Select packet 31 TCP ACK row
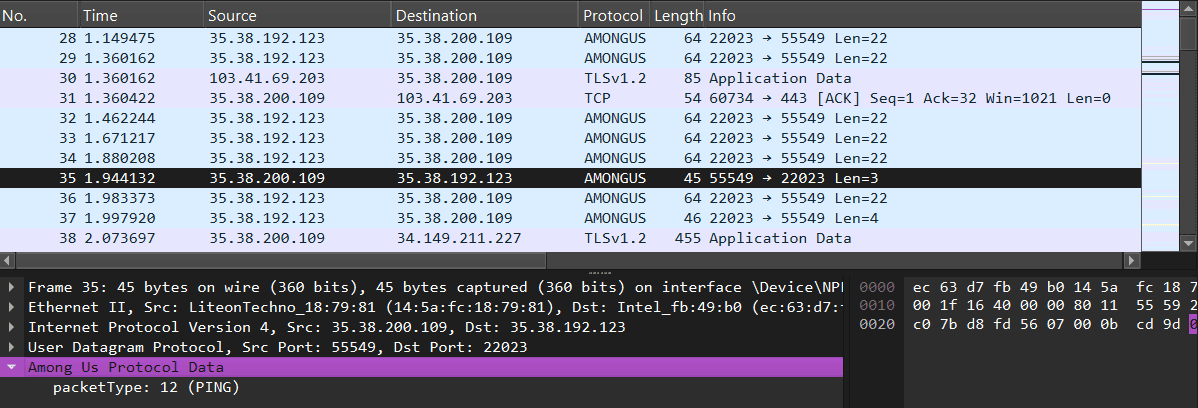The height and width of the screenshot is (408, 1198). (x=500, y=98)
